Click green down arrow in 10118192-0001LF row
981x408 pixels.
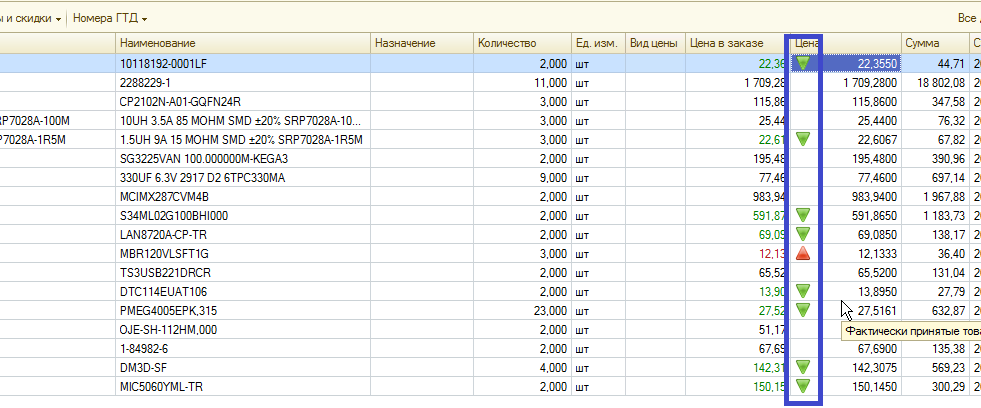coord(803,63)
